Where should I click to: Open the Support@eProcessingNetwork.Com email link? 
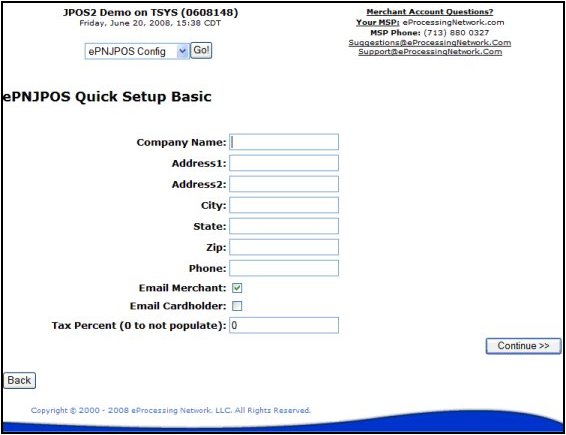click(430, 52)
